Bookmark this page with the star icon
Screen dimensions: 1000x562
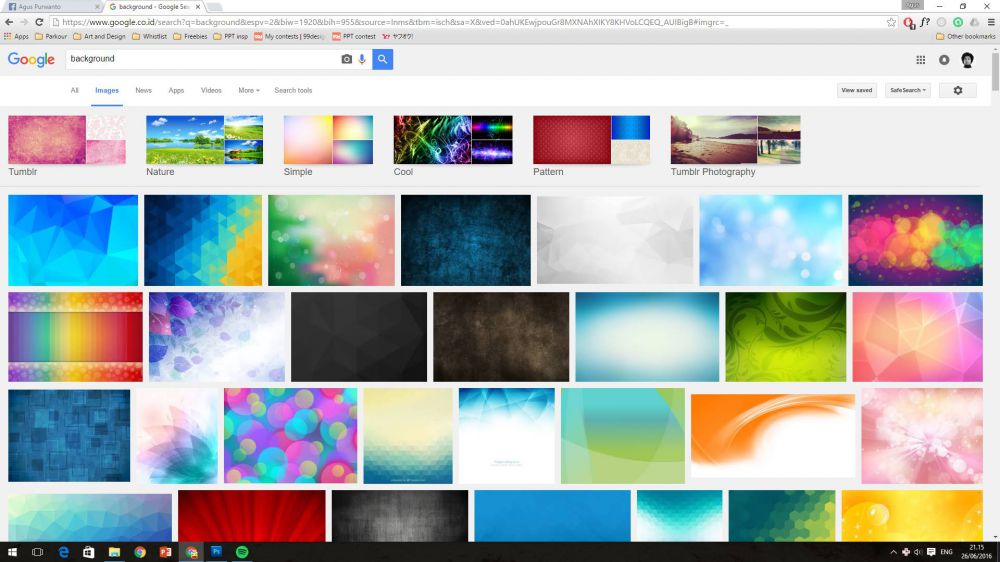[x=891, y=22]
